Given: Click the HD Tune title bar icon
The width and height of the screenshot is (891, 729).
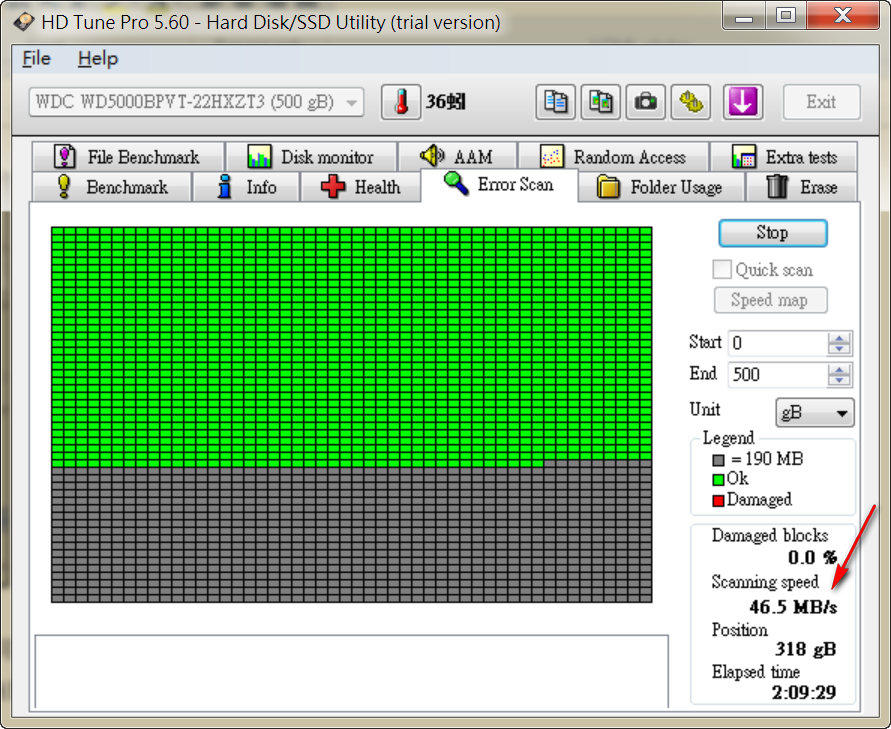Looking at the screenshot, I should (24, 22).
